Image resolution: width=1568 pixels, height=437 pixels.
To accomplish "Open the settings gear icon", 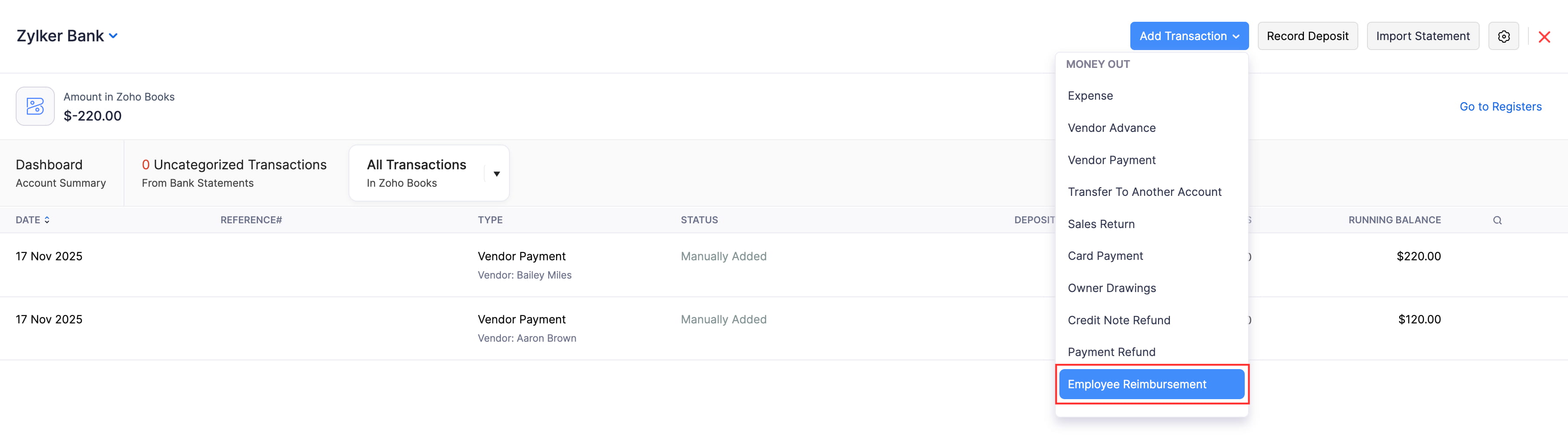I will [x=1504, y=36].
